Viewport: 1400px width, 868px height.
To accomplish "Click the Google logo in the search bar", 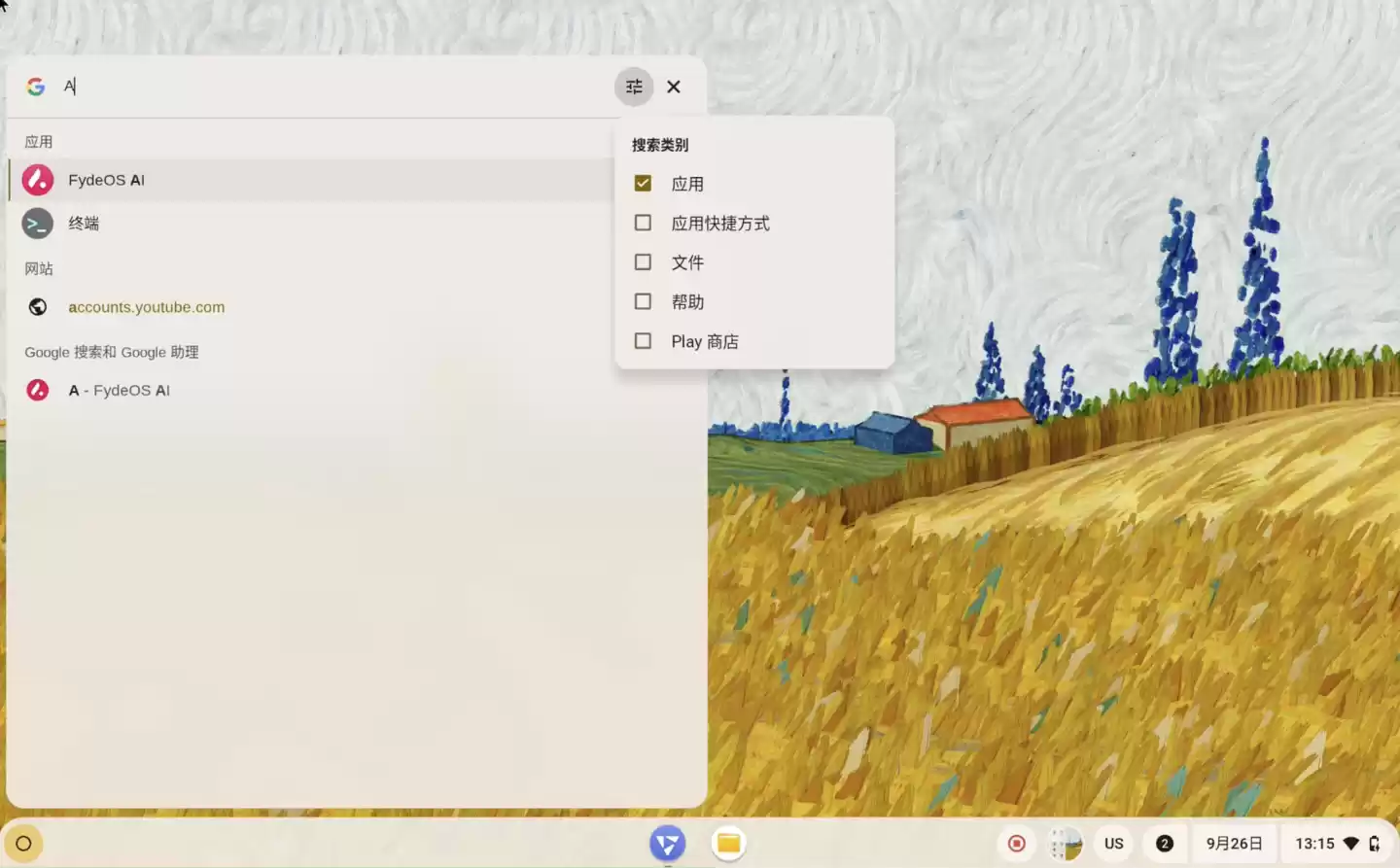I will [x=36, y=87].
